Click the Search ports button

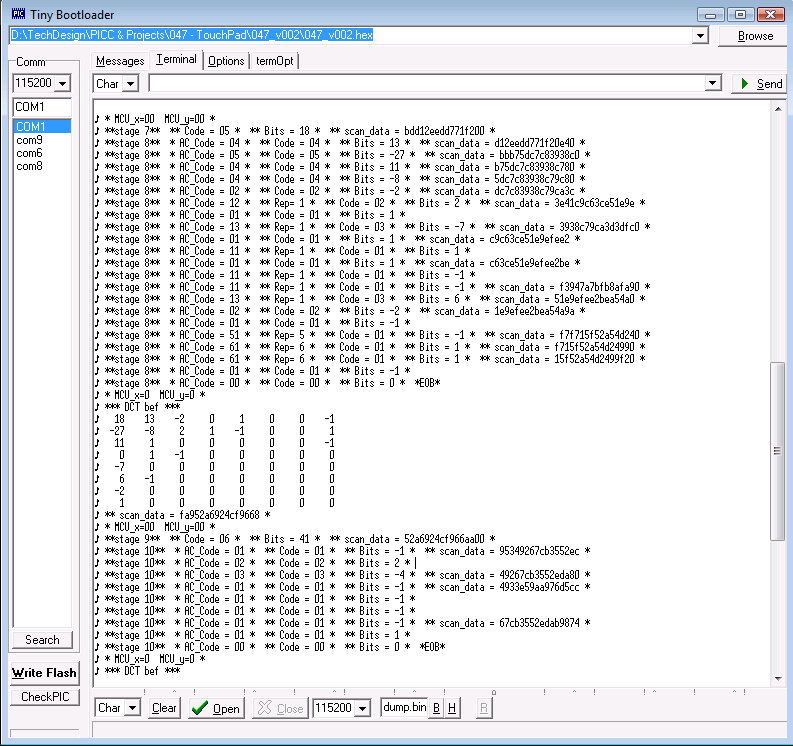pos(42,640)
